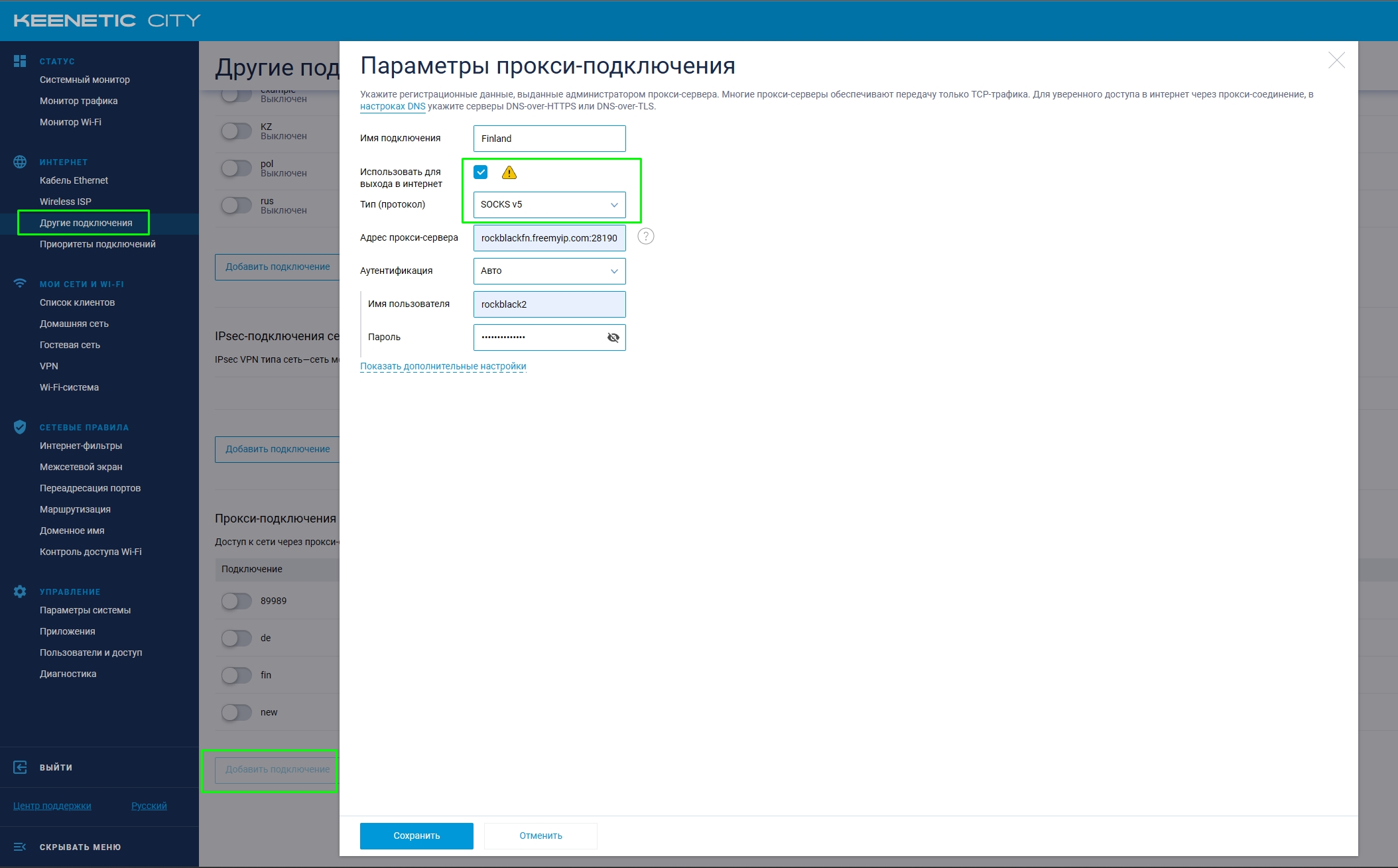Open the SOCKS v5 protocol type dropdown
Viewport: 1398px width, 868px height.
click(549, 205)
